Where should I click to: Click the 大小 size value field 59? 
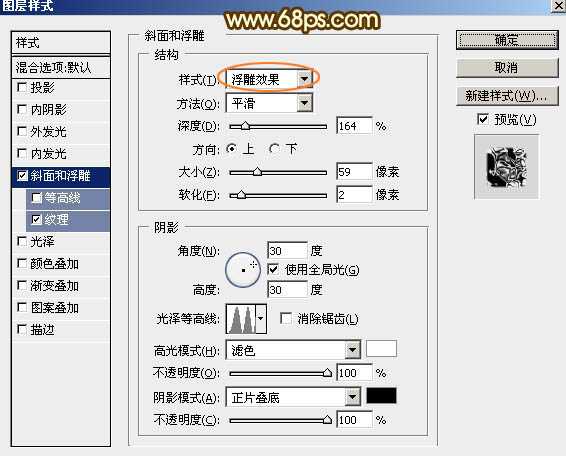(x=354, y=171)
